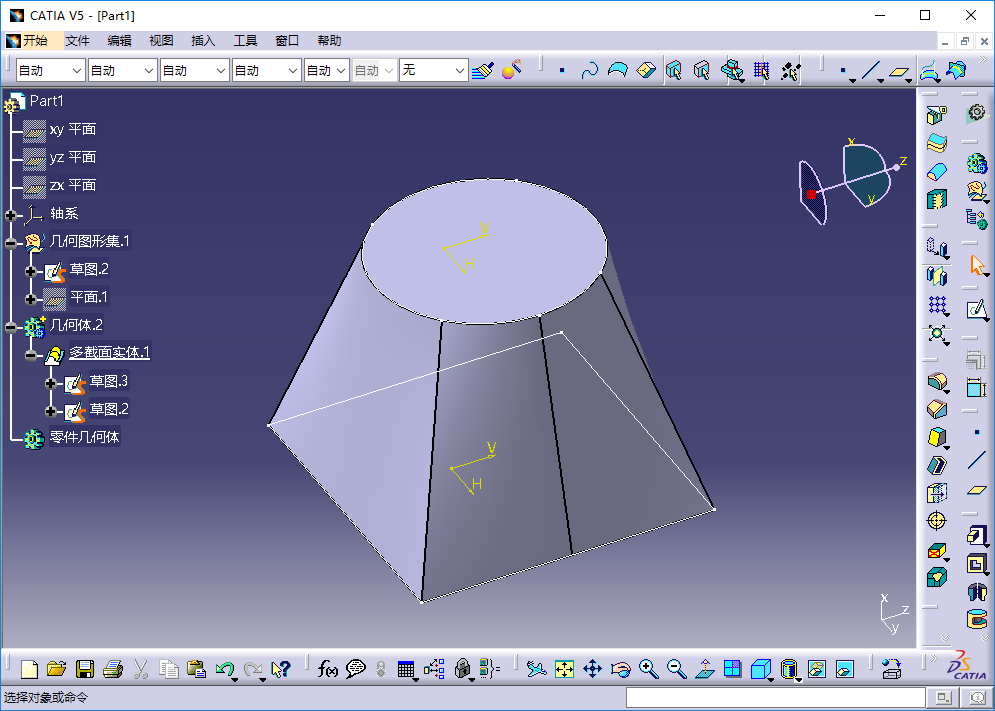Click the Save icon in bottom toolbar
995x711 pixels.
click(x=85, y=669)
